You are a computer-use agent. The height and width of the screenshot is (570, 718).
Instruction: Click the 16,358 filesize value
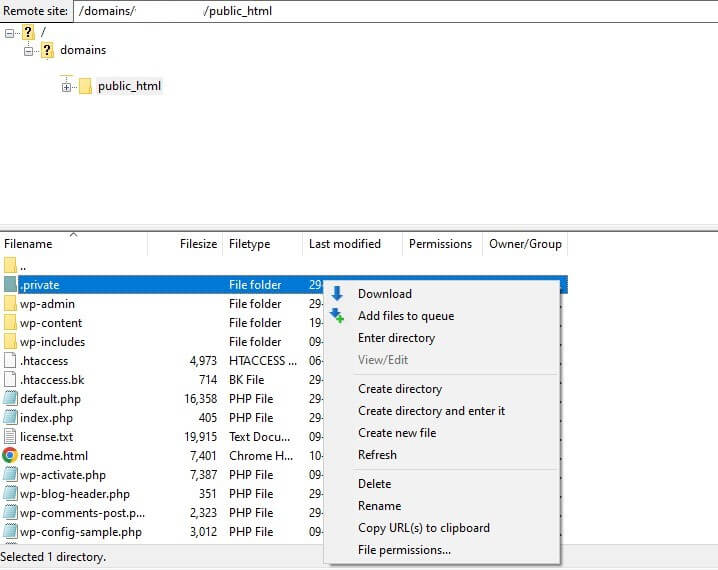tap(201, 399)
